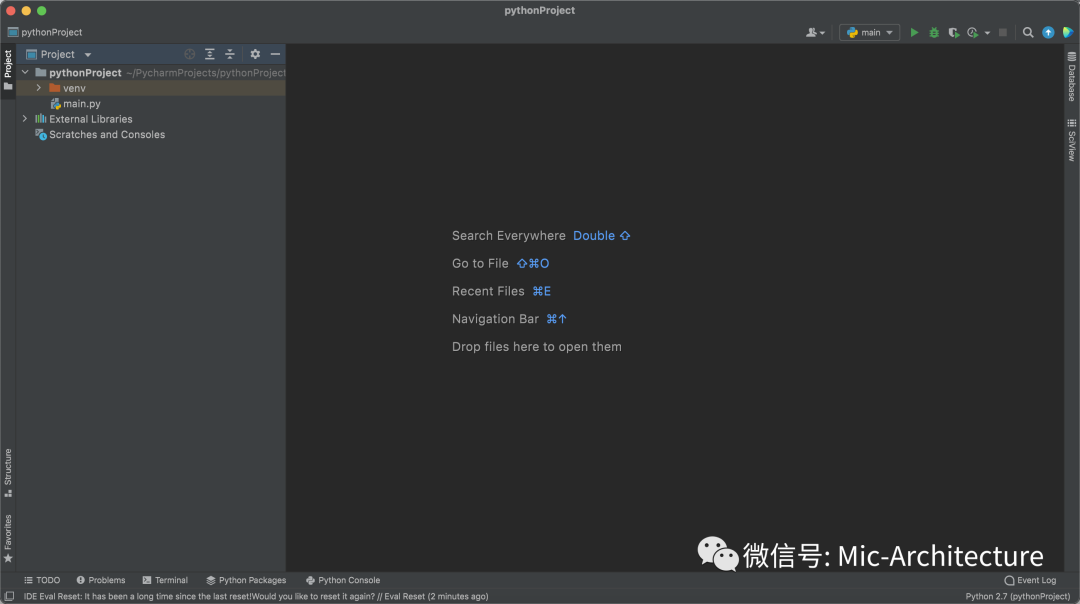Expand the venv folder
This screenshot has height=604, width=1080.
pyautogui.click(x=39, y=88)
